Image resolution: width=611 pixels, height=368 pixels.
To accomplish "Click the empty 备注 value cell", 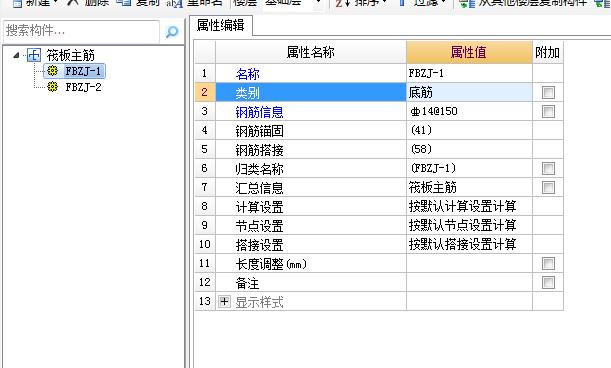I will (469, 282).
